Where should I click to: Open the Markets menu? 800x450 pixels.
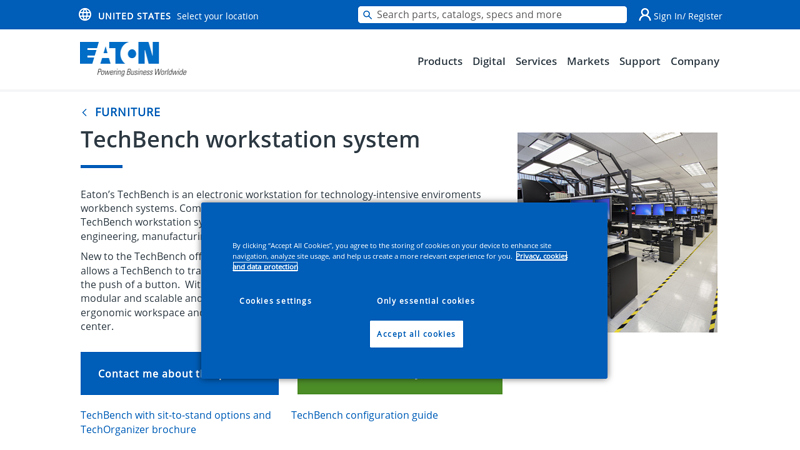(x=588, y=61)
